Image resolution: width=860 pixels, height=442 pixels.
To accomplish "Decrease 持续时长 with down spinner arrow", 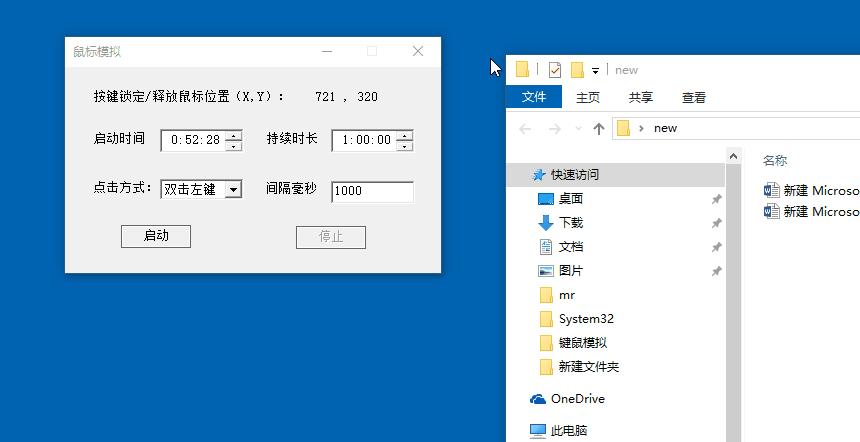I will point(405,146).
